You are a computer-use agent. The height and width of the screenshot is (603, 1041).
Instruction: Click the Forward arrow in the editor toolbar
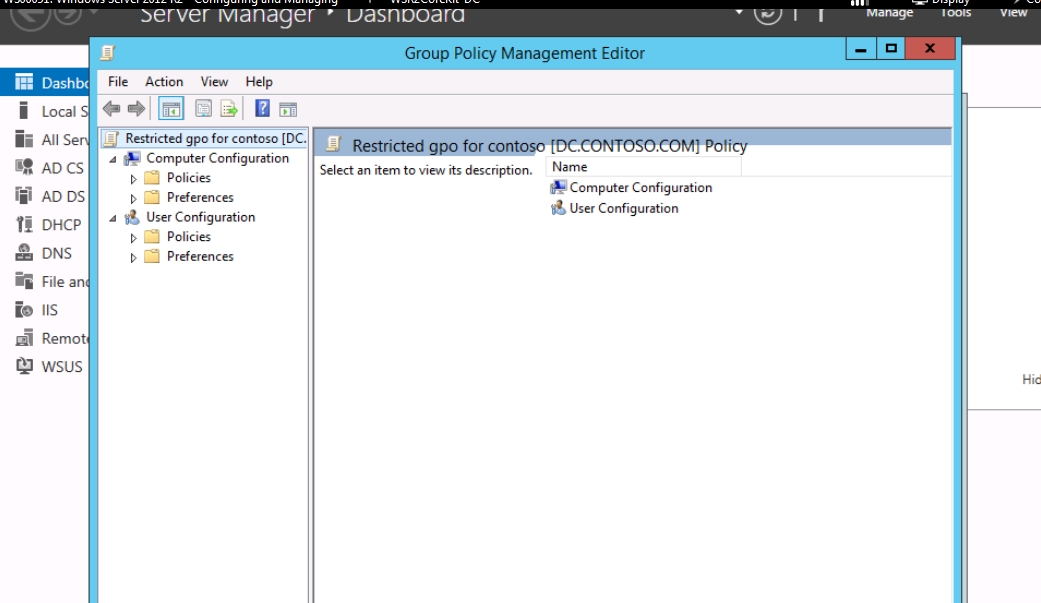(136, 109)
